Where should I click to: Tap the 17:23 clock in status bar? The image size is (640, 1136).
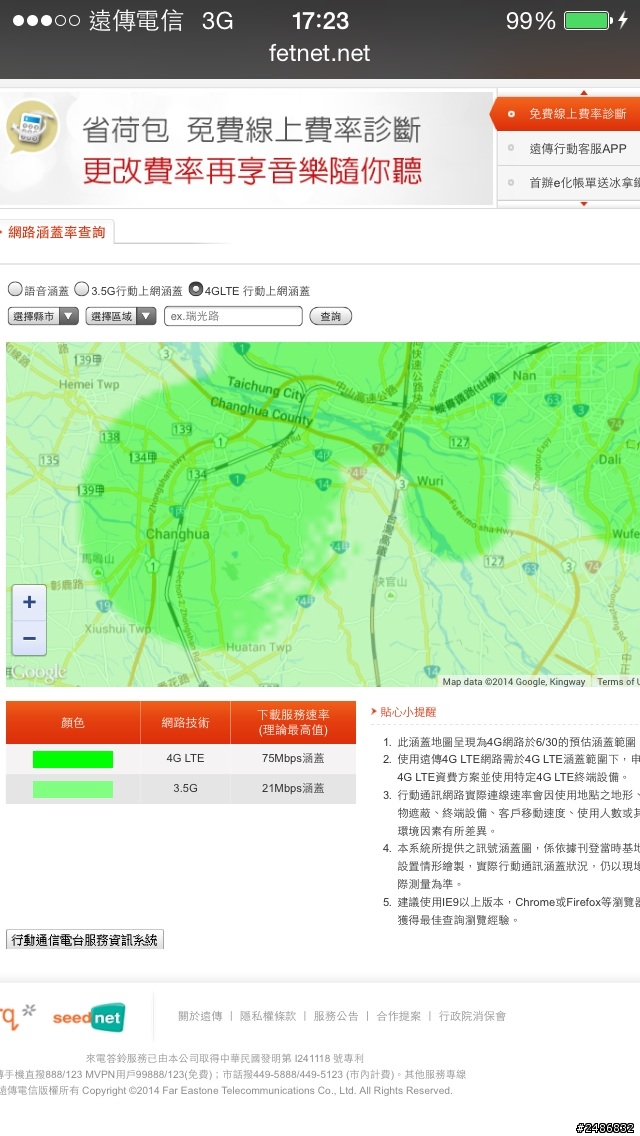point(320,20)
